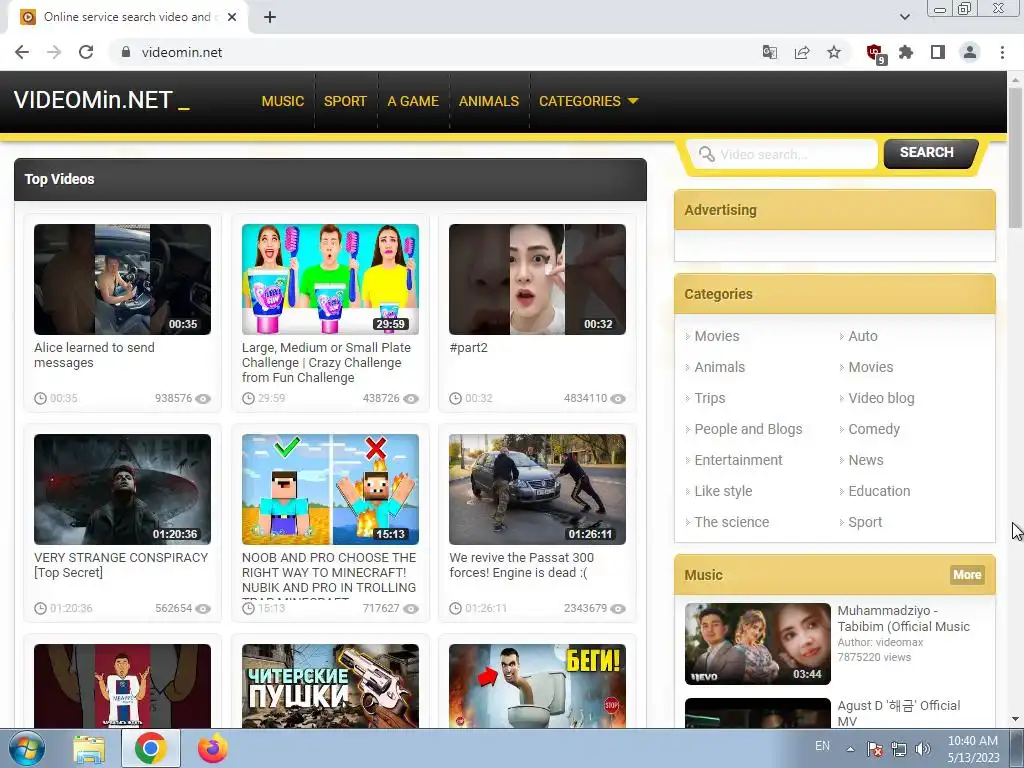The width and height of the screenshot is (1024, 768).
Task: Open the Auto category link
Action: (x=863, y=336)
